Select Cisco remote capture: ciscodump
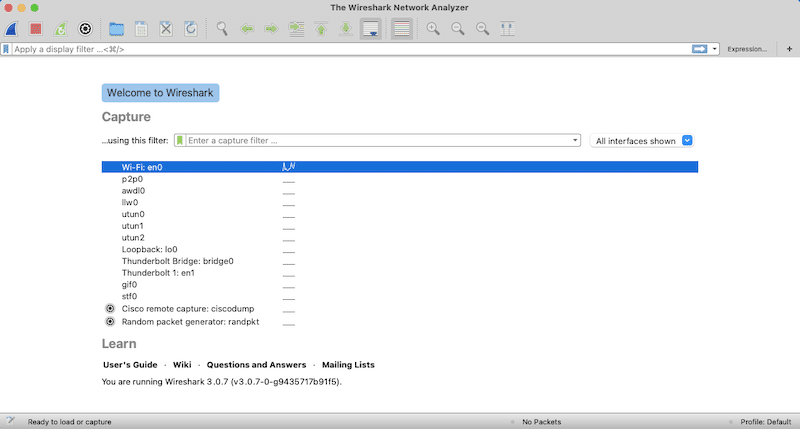Viewport: 800px width, 429px height. [x=399, y=309]
